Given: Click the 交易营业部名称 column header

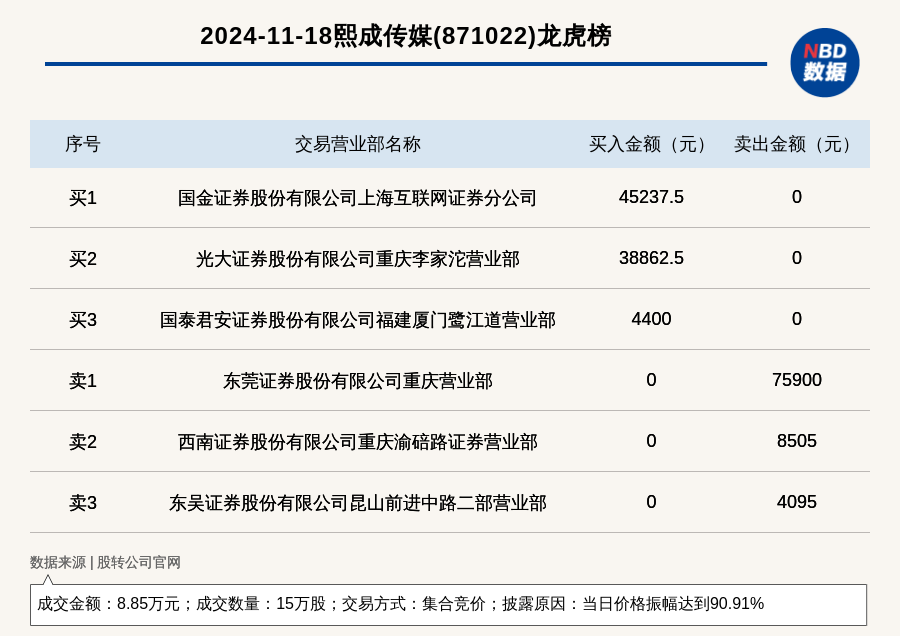Looking at the screenshot, I should pos(358,144).
